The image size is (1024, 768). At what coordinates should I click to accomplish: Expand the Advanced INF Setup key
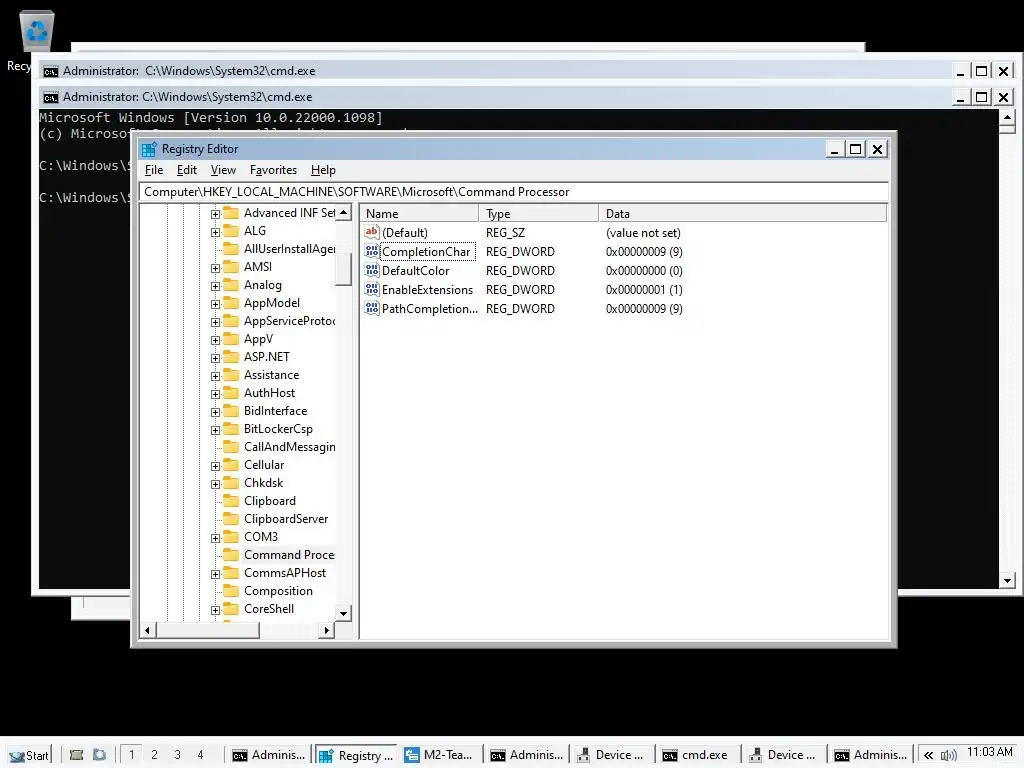pos(216,214)
